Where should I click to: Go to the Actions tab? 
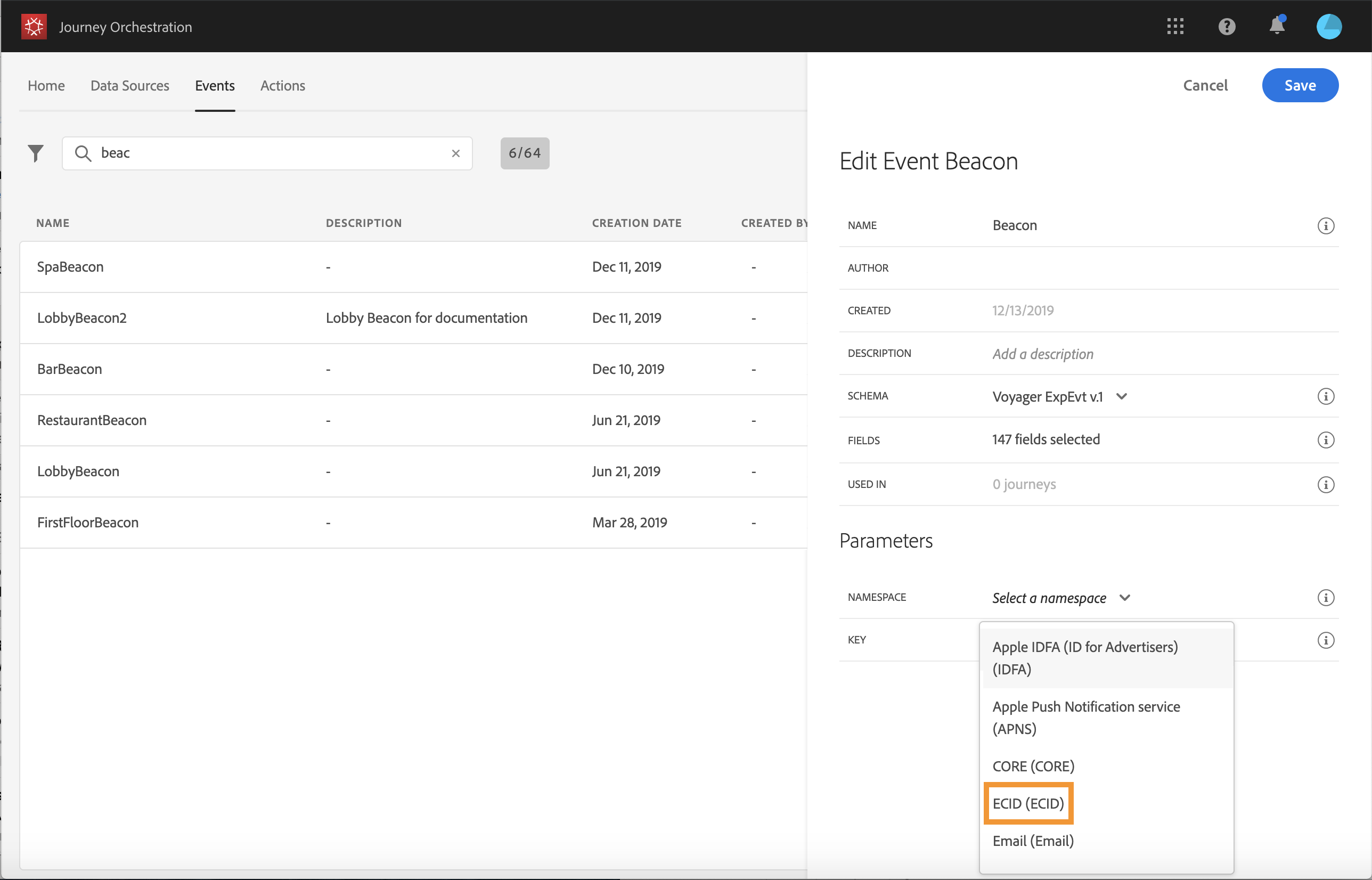tap(282, 86)
